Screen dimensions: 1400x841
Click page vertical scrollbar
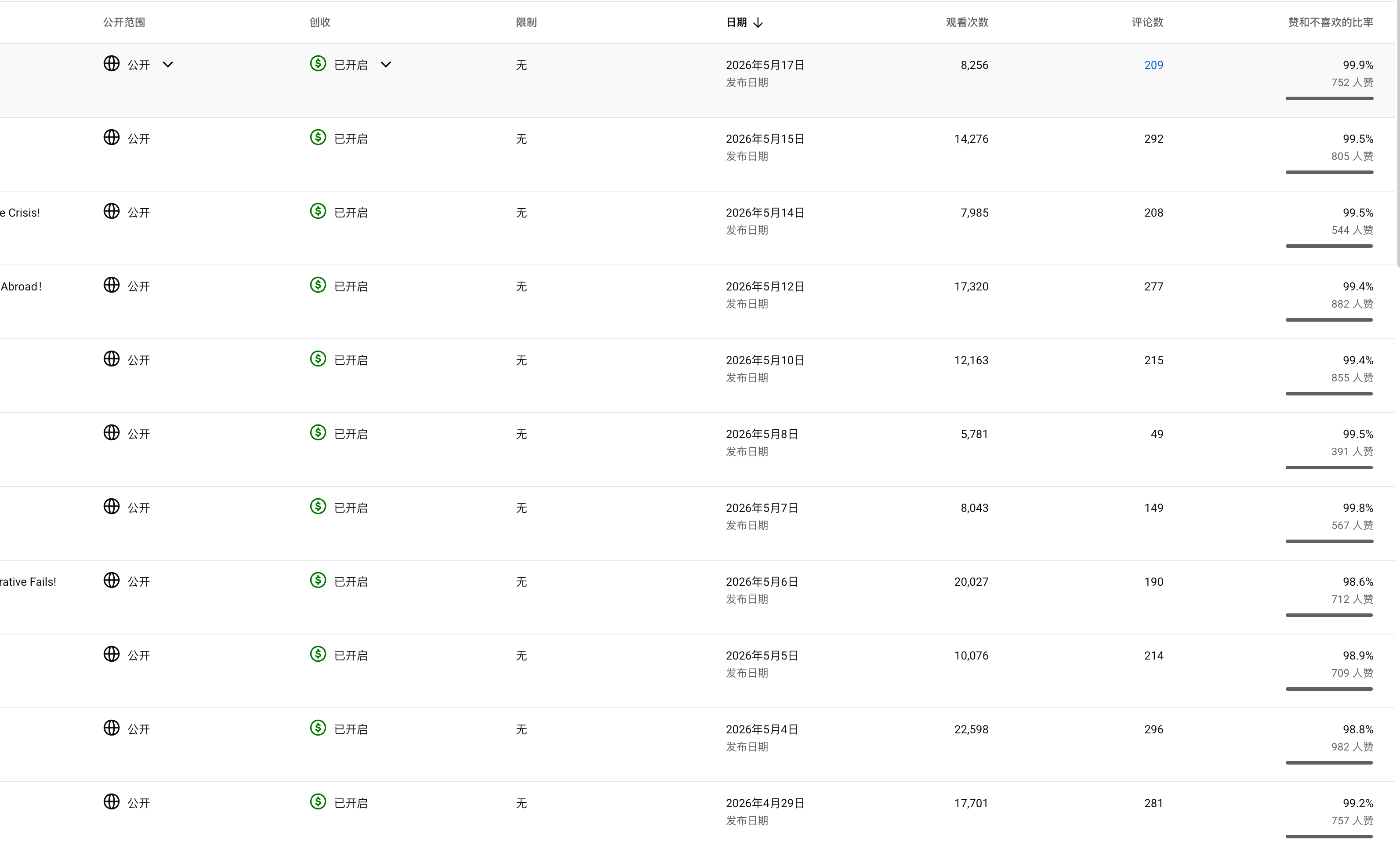click(x=1397, y=133)
